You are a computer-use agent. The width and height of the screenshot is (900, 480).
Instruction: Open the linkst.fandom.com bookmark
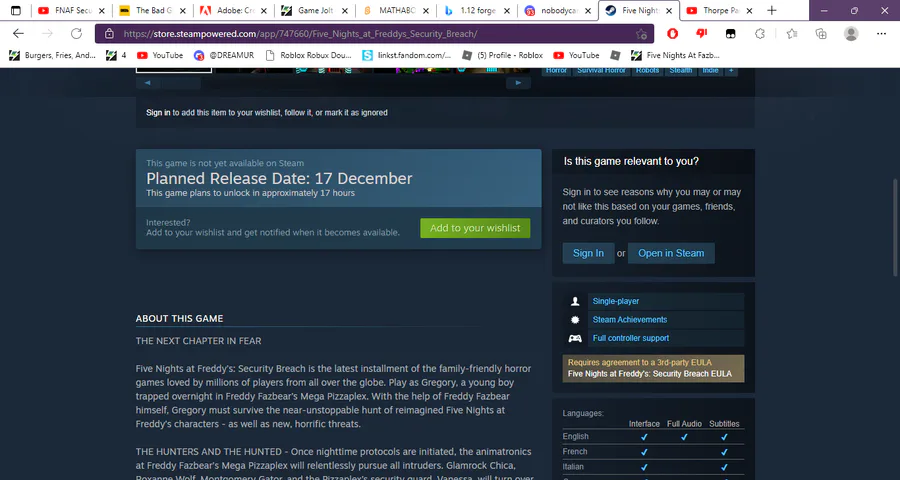click(x=406, y=55)
